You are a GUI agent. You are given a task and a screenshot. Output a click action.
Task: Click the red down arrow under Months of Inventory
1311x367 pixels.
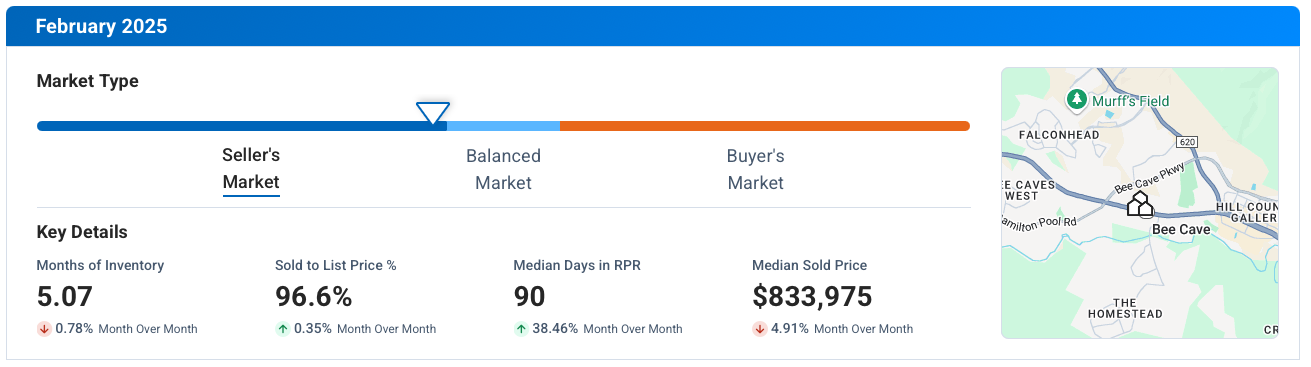(x=44, y=329)
